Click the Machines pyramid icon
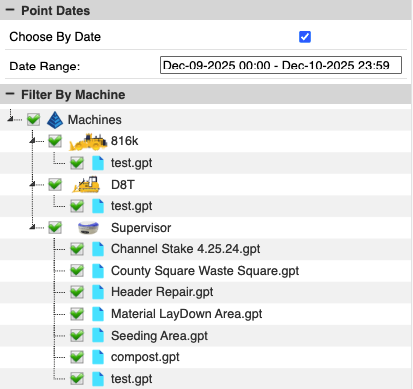 (x=55, y=120)
